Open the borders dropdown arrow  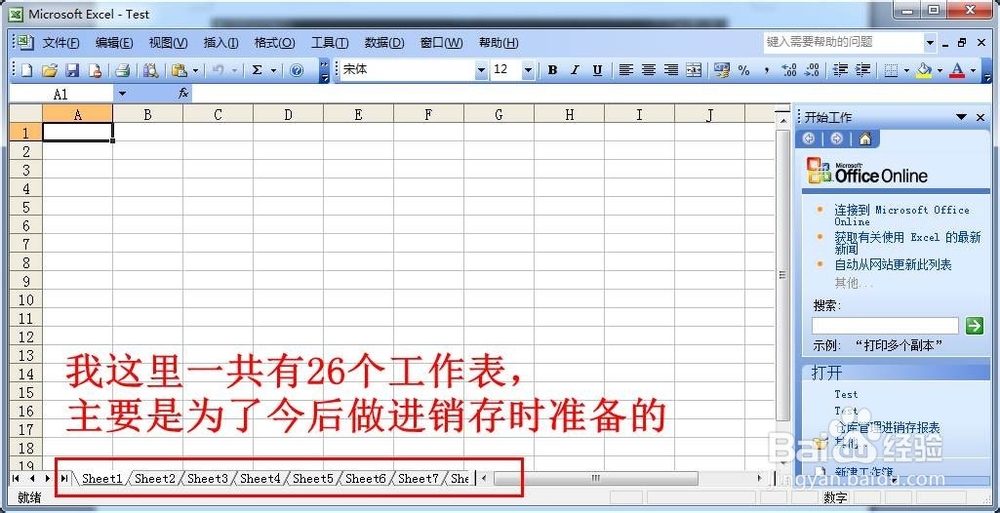906,70
